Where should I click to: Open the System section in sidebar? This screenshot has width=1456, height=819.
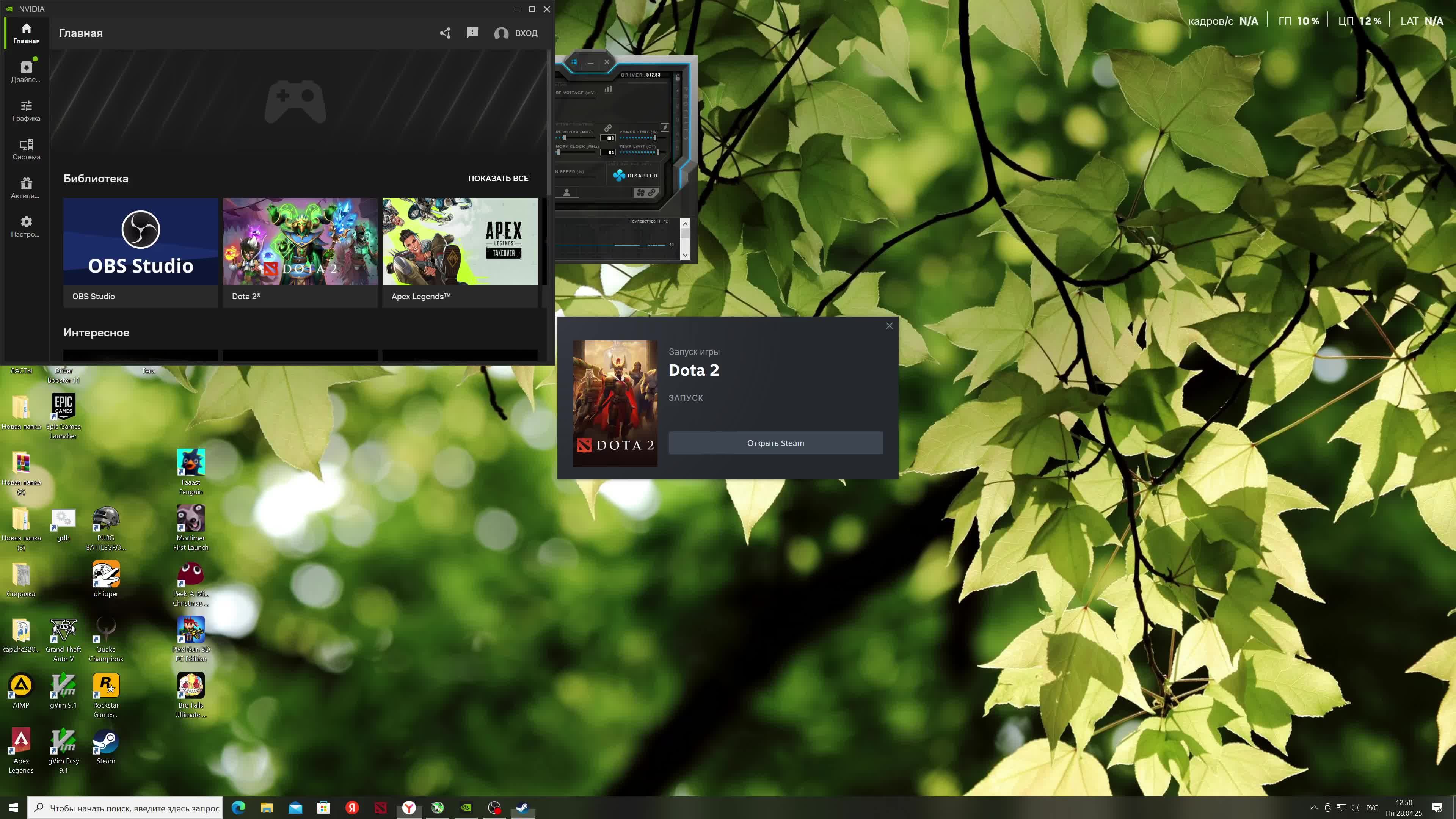[x=26, y=149]
